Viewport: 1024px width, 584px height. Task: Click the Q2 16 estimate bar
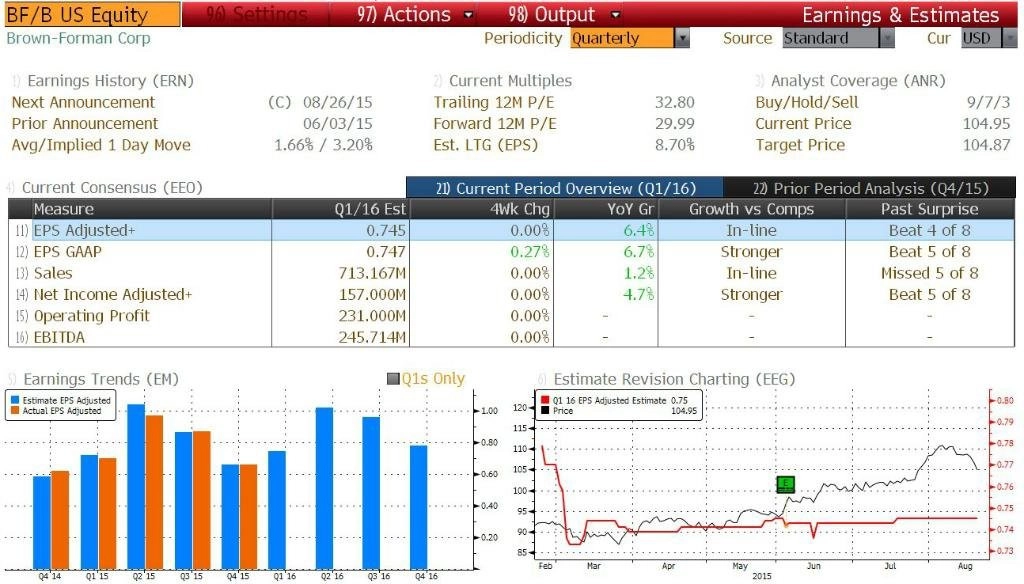point(324,488)
